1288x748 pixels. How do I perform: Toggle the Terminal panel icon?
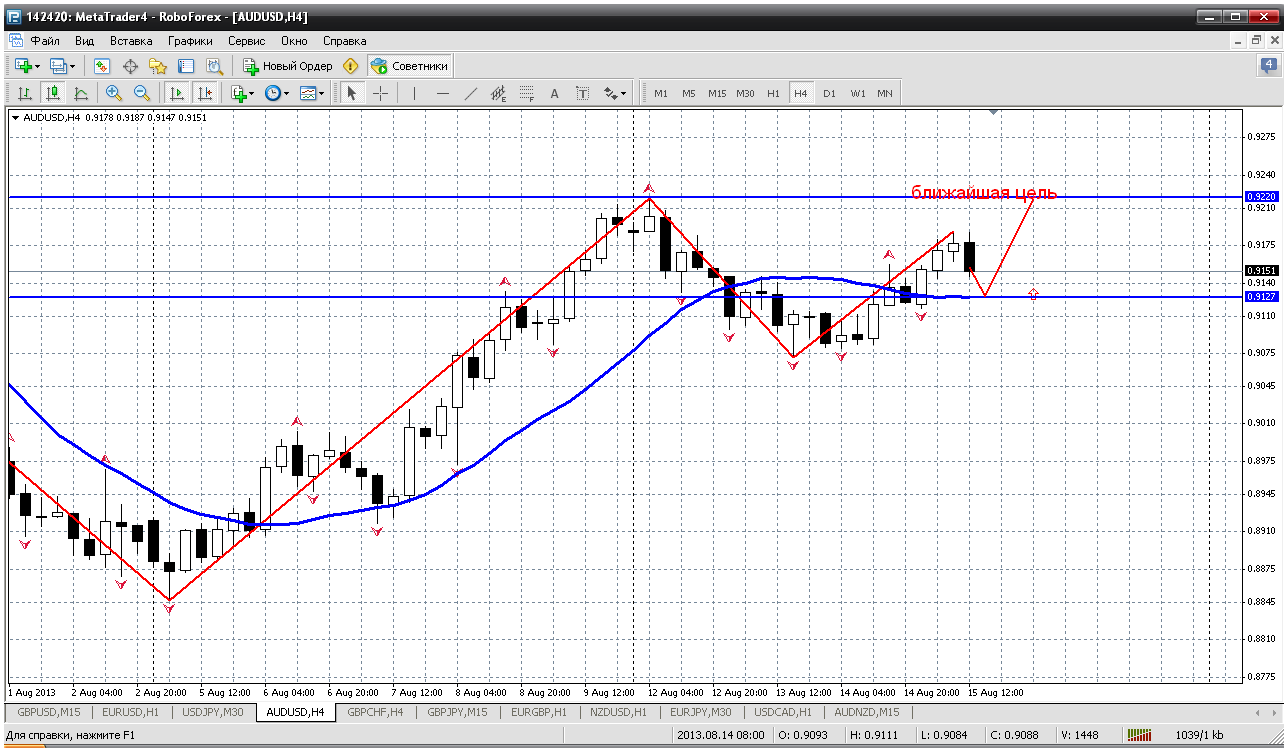coord(186,66)
